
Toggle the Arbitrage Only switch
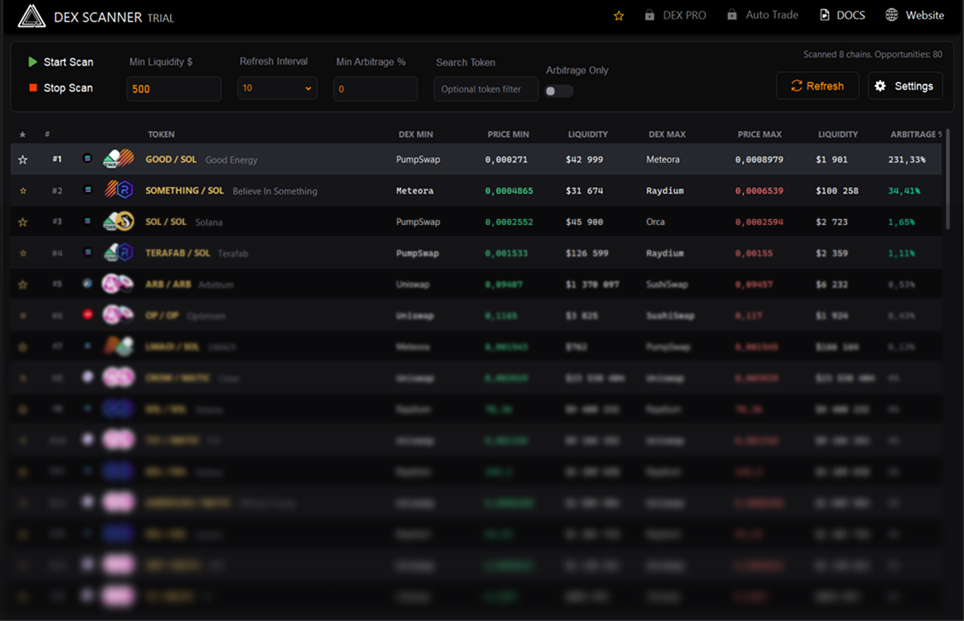[x=559, y=91]
